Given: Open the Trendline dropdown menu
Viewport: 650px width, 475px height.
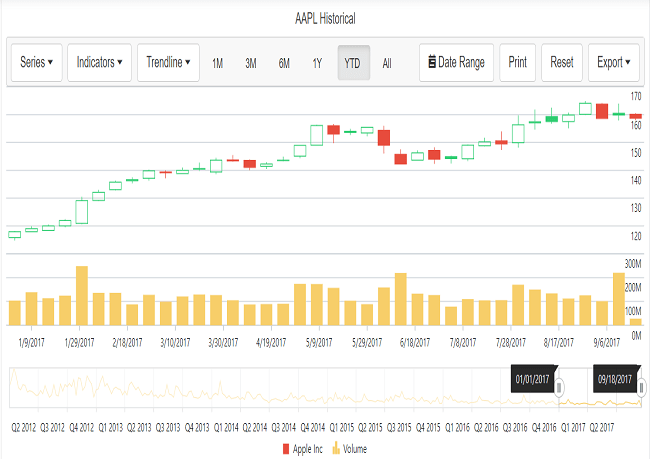Looking at the screenshot, I should [168, 62].
